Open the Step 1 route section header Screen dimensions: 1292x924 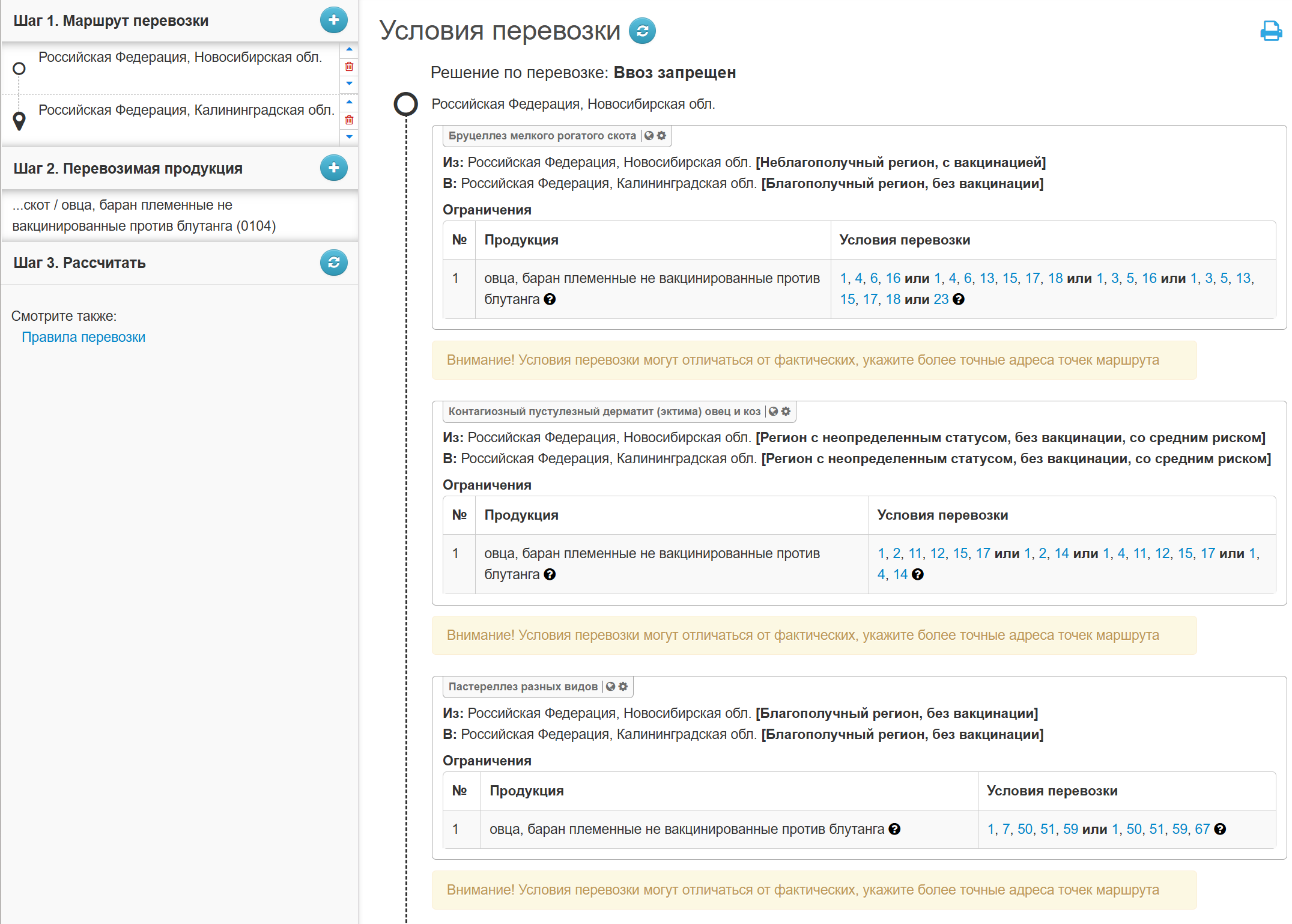coord(111,21)
